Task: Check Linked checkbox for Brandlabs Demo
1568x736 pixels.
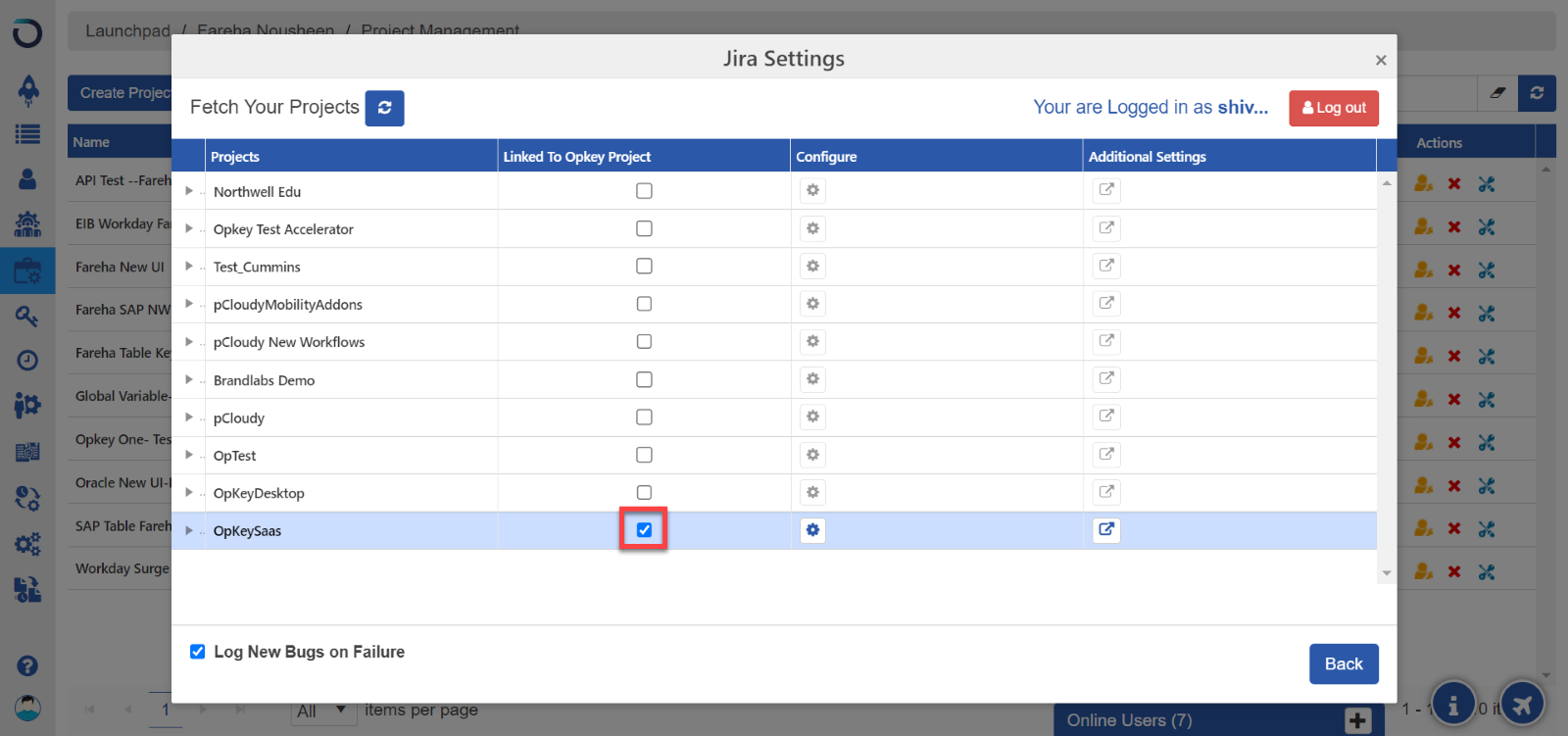Action: [644, 379]
